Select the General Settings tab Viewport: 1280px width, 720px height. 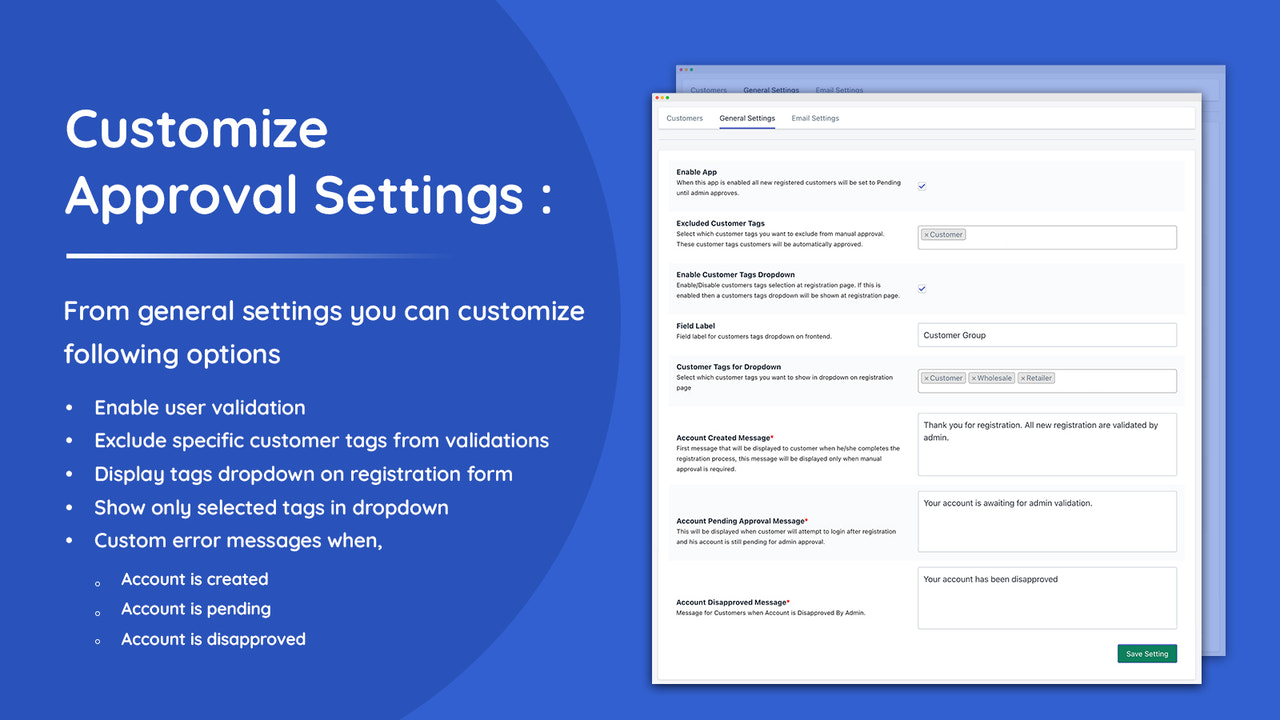[x=747, y=117]
